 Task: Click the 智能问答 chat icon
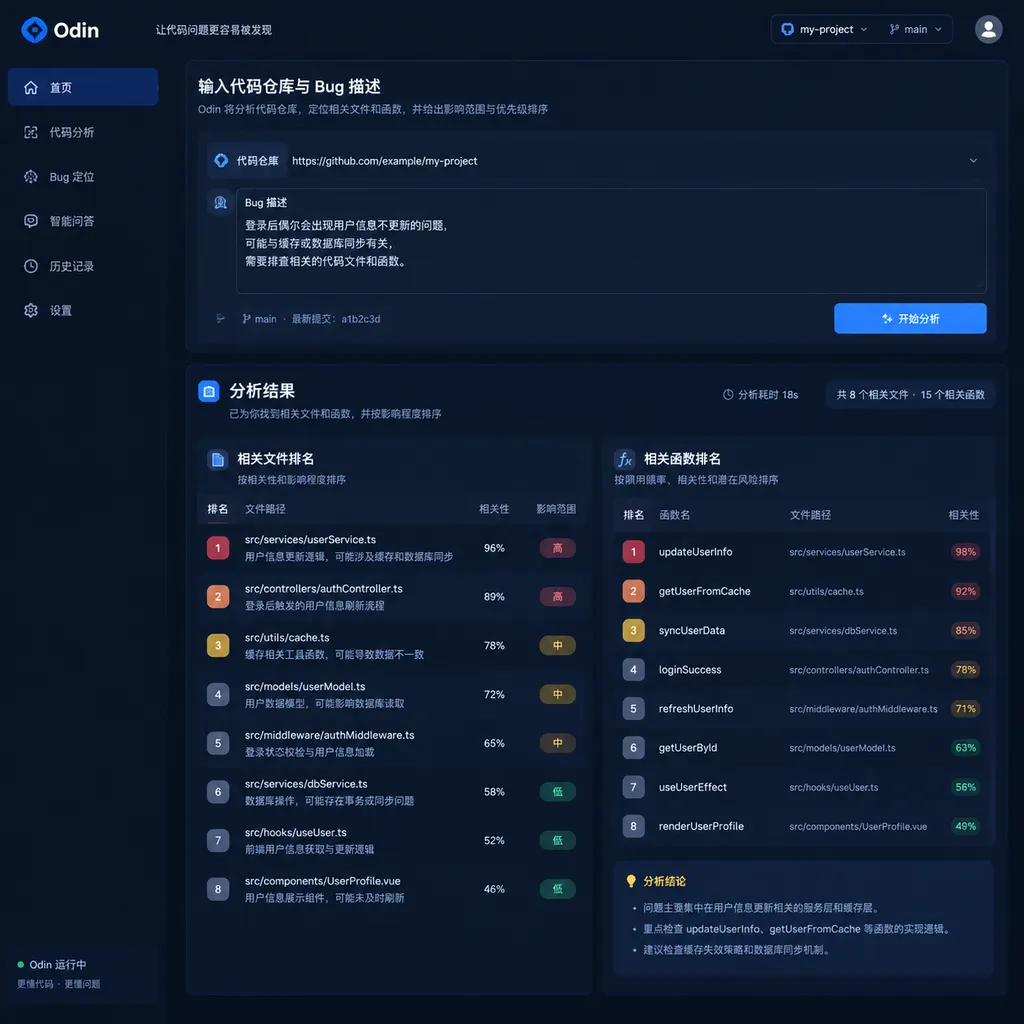pyautogui.click(x=31, y=221)
